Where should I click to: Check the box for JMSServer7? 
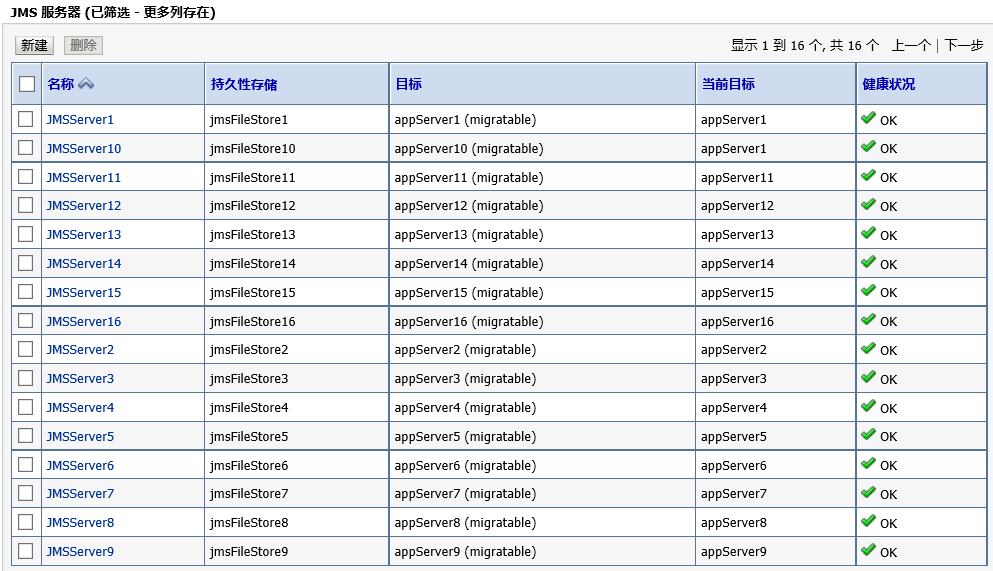pyautogui.click(x=25, y=493)
